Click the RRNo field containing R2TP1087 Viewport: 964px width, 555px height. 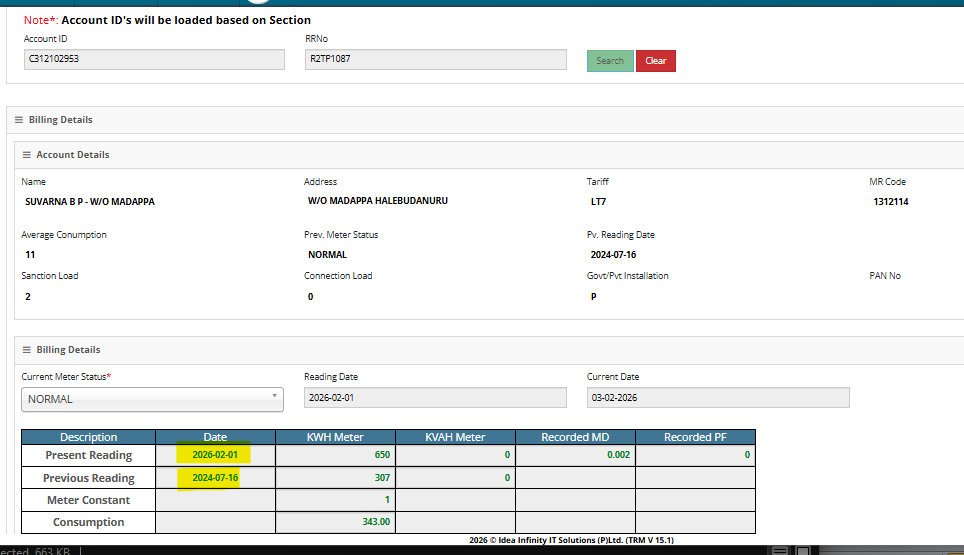pyautogui.click(x=435, y=59)
